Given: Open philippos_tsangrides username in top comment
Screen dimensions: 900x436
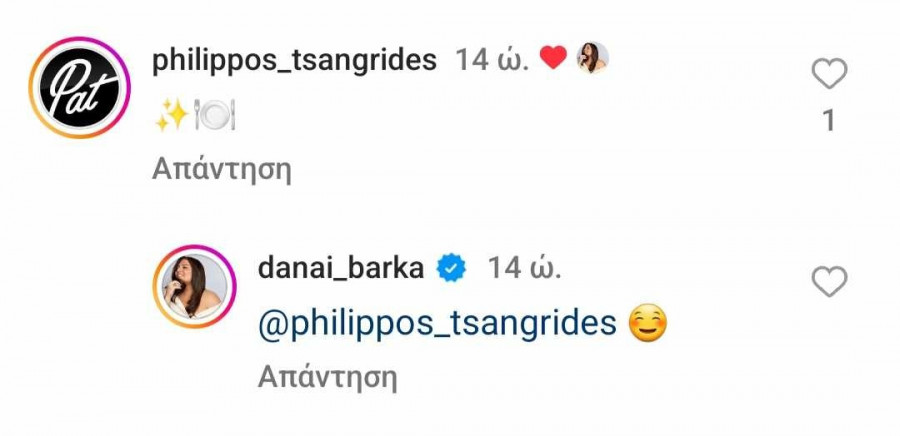Looking at the screenshot, I should pyautogui.click(x=294, y=60).
